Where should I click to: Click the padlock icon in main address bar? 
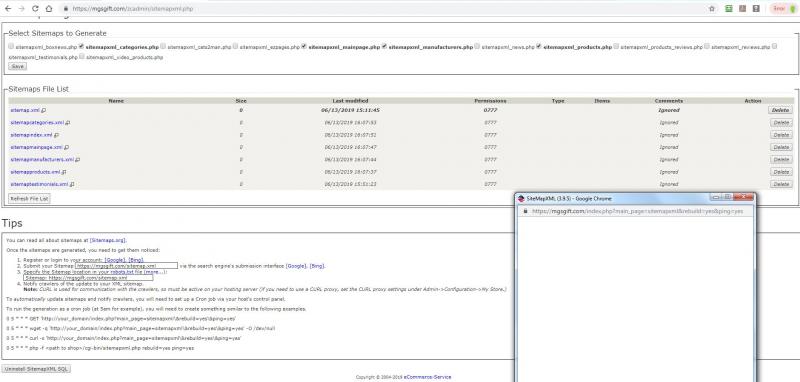(x=66, y=9)
